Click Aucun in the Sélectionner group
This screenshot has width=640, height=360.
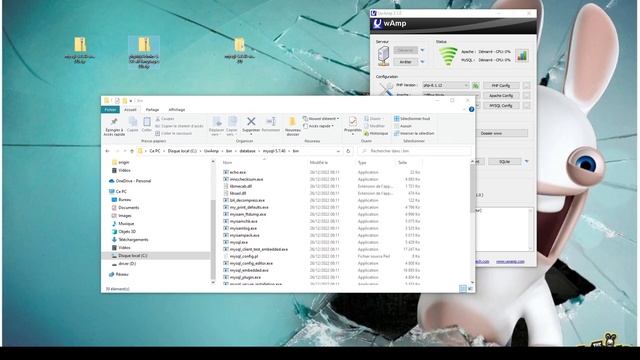[x=403, y=126]
